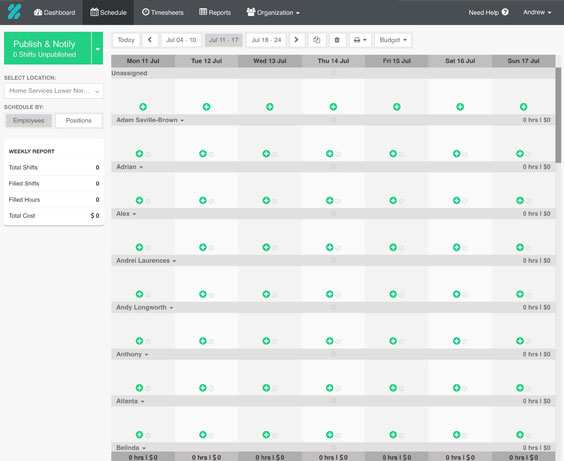The width and height of the screenshot is (564, 461).
Task: Click Filled Hours in Weekly Report
Action: [54, 200]
